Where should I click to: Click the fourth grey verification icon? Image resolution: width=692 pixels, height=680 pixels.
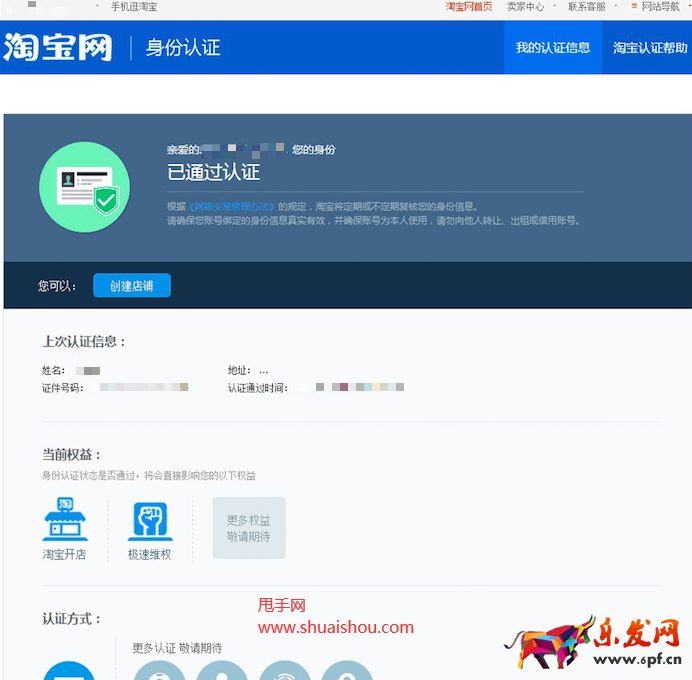coord(347,670)
